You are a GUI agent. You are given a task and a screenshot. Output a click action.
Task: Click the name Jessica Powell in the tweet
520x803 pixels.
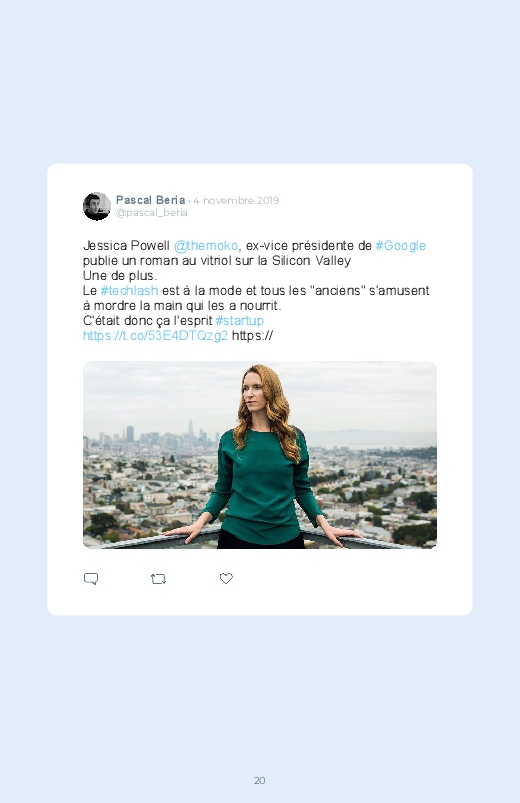click(126, 246)
